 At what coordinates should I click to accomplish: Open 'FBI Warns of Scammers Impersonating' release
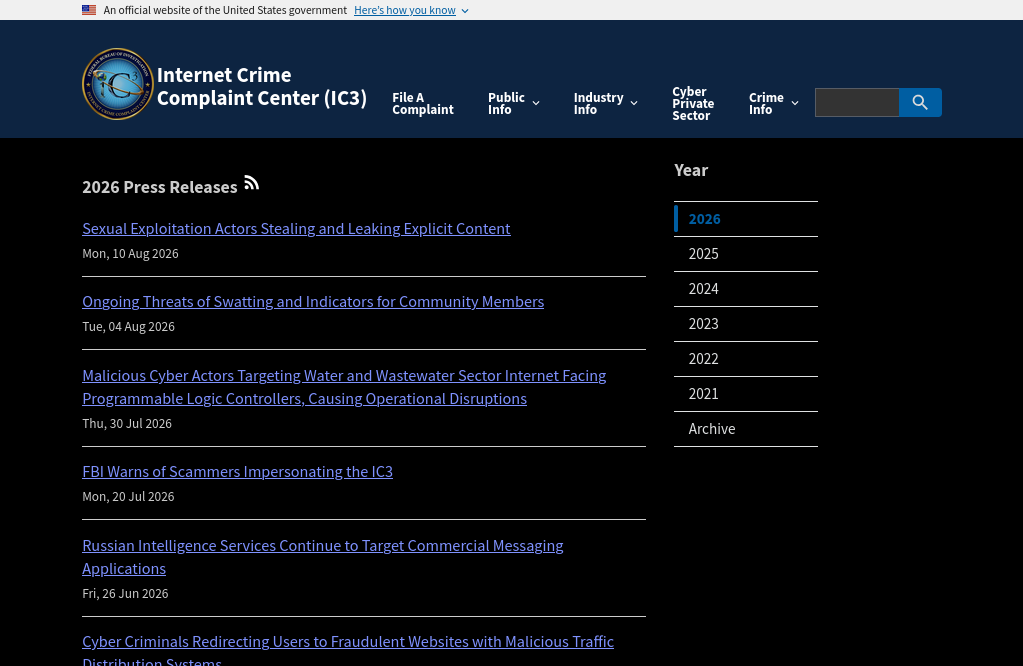pos(237,472)
